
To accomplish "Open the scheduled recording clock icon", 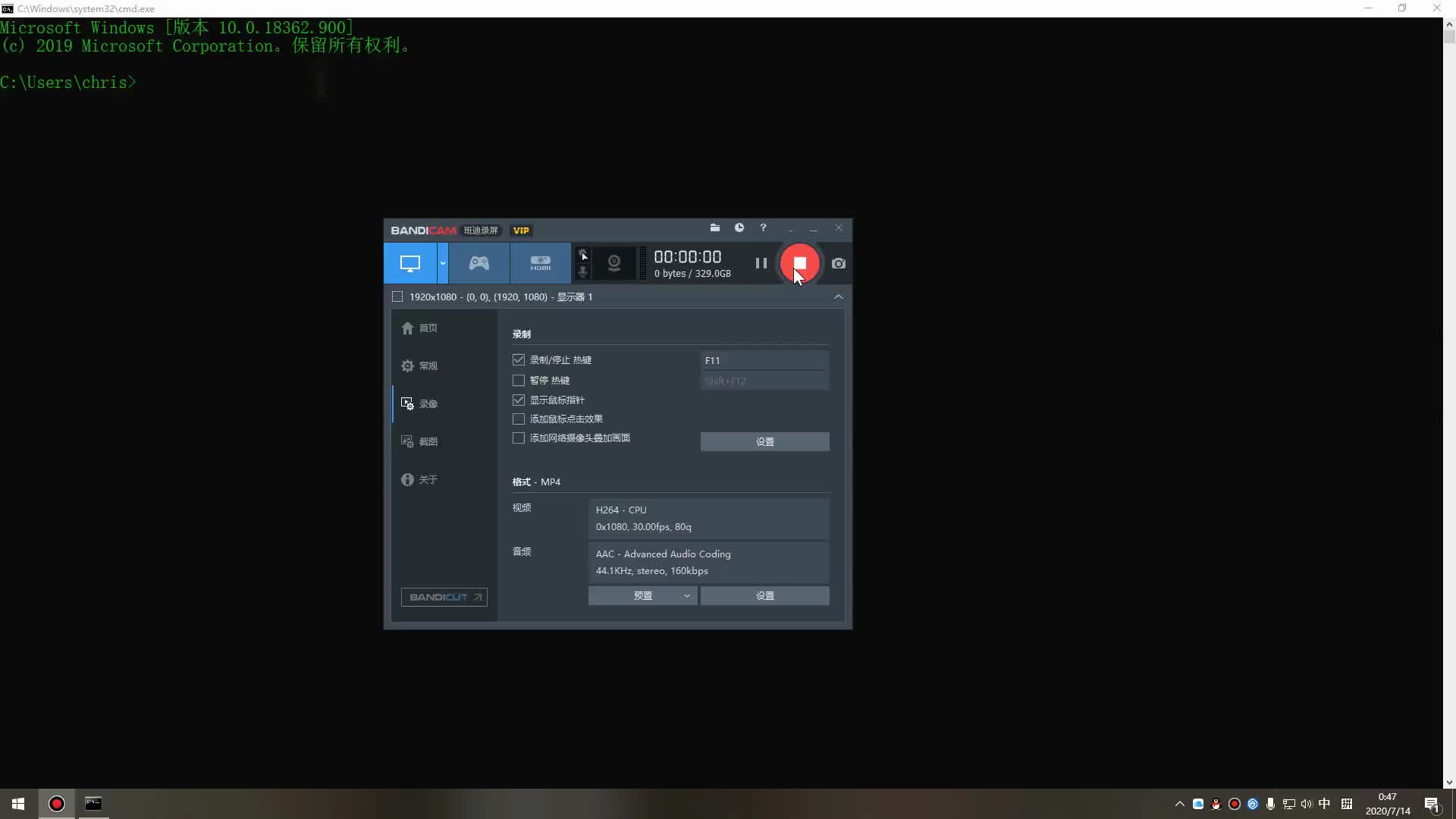I will [x=739, y=227].
